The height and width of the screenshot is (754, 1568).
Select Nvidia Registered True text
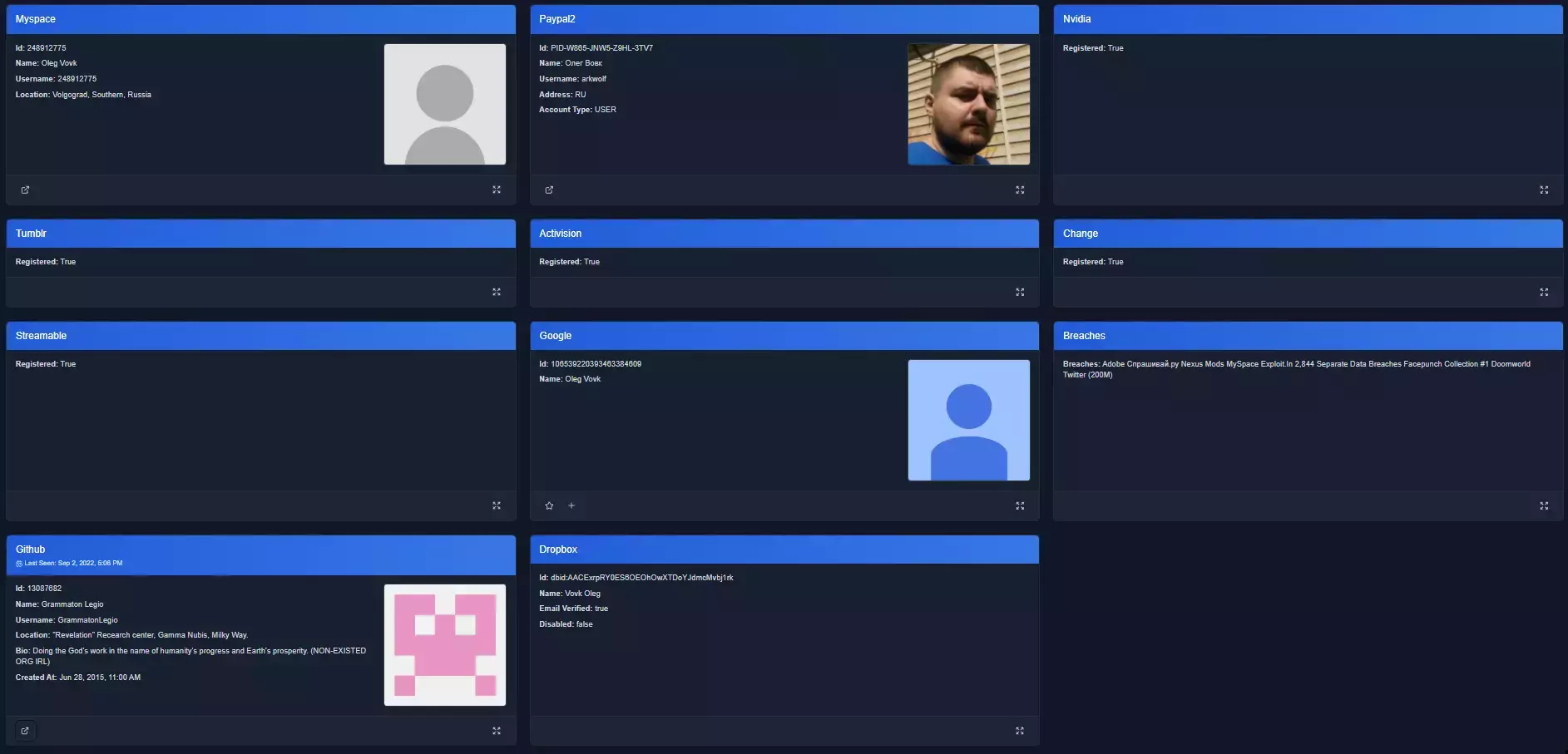tap(1093, 48)
